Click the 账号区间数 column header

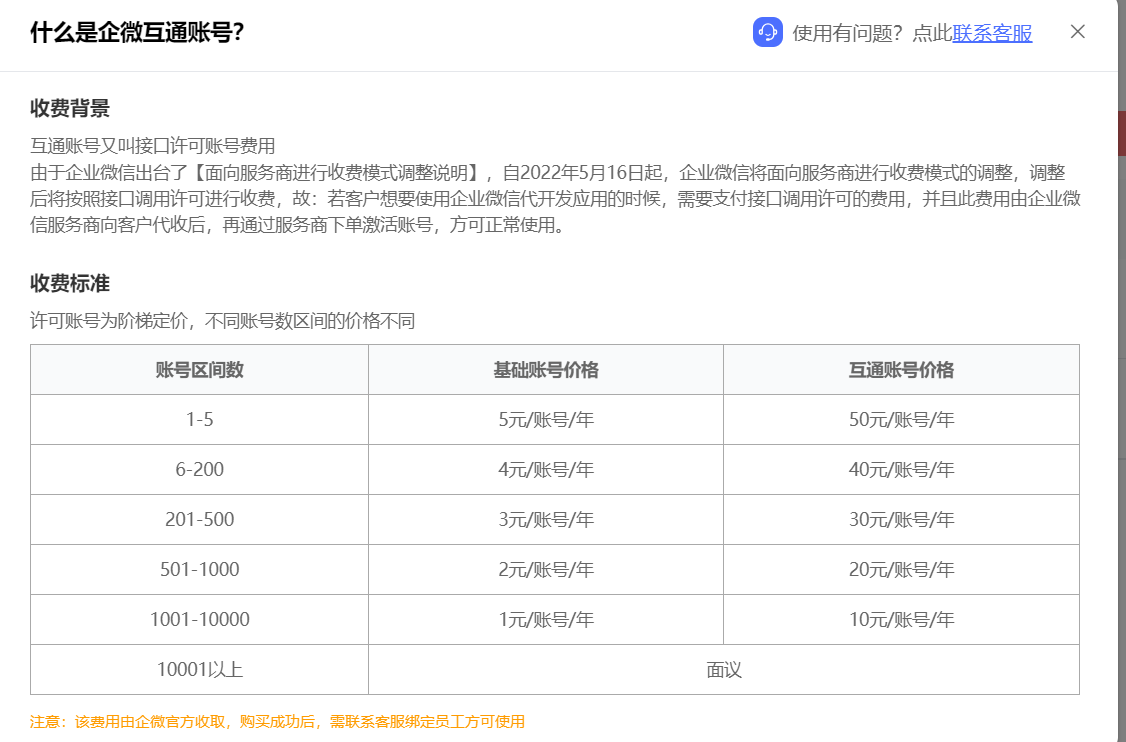click(x=199, y=370)
